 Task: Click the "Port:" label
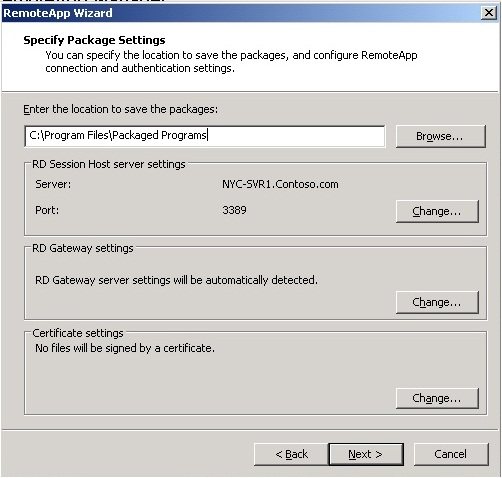[x=47, y=210]
